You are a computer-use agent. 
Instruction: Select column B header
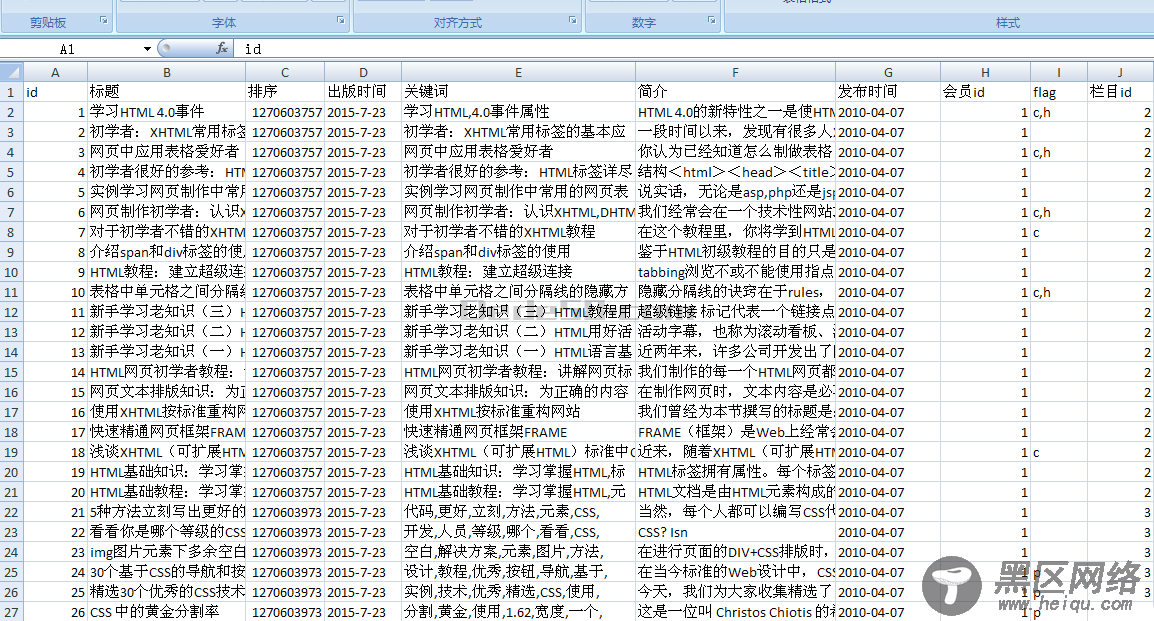pyautogui.click(x=166, y=72)
